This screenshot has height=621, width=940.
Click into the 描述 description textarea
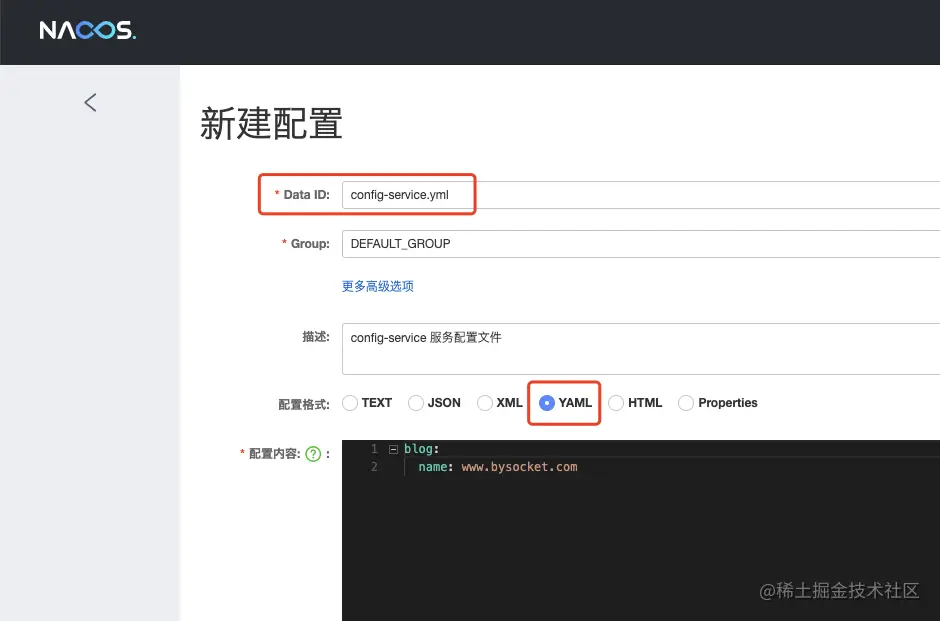(x=641, y=349)
